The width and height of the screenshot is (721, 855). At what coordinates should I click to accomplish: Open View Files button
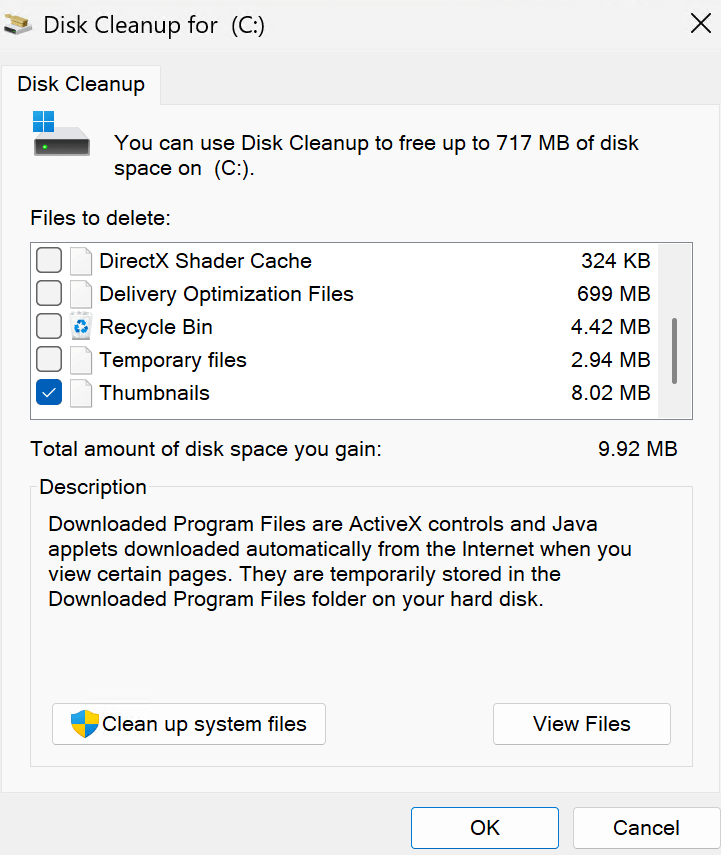[x=581, y=724]
